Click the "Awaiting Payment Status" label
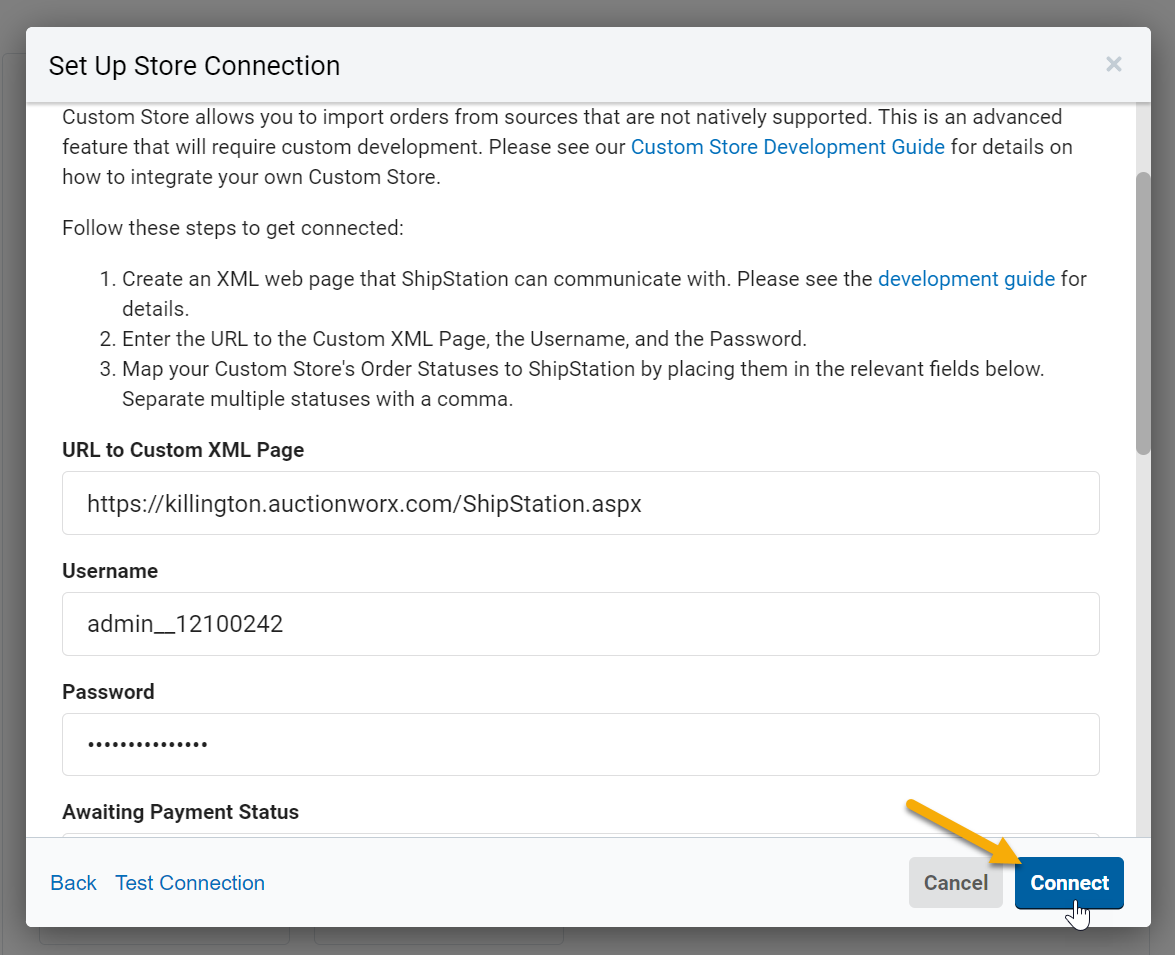 point(180,812)
